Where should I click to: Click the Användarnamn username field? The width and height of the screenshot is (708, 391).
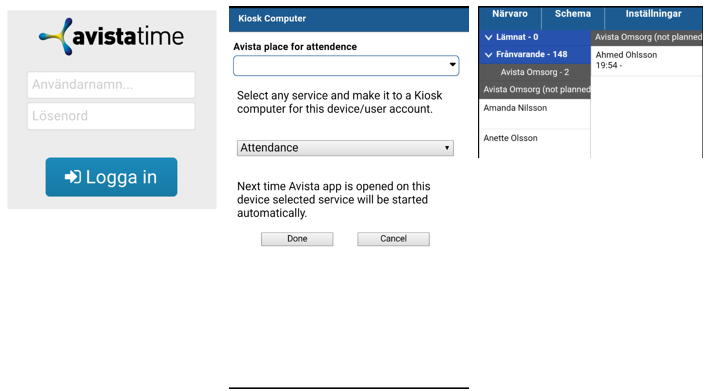111,85
